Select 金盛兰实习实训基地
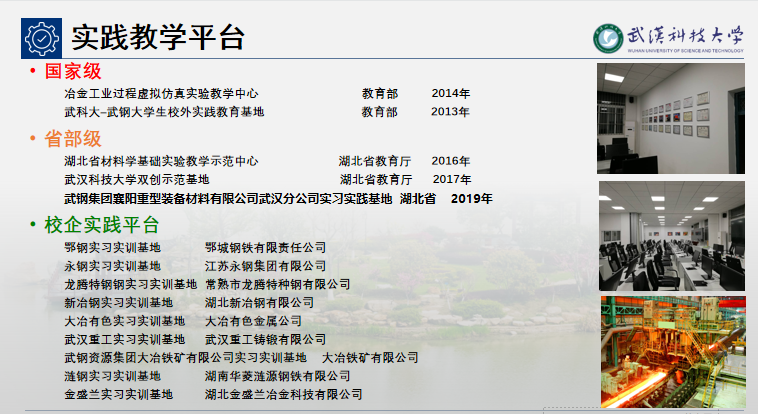 pyautogui.click(x=118, y=395)
